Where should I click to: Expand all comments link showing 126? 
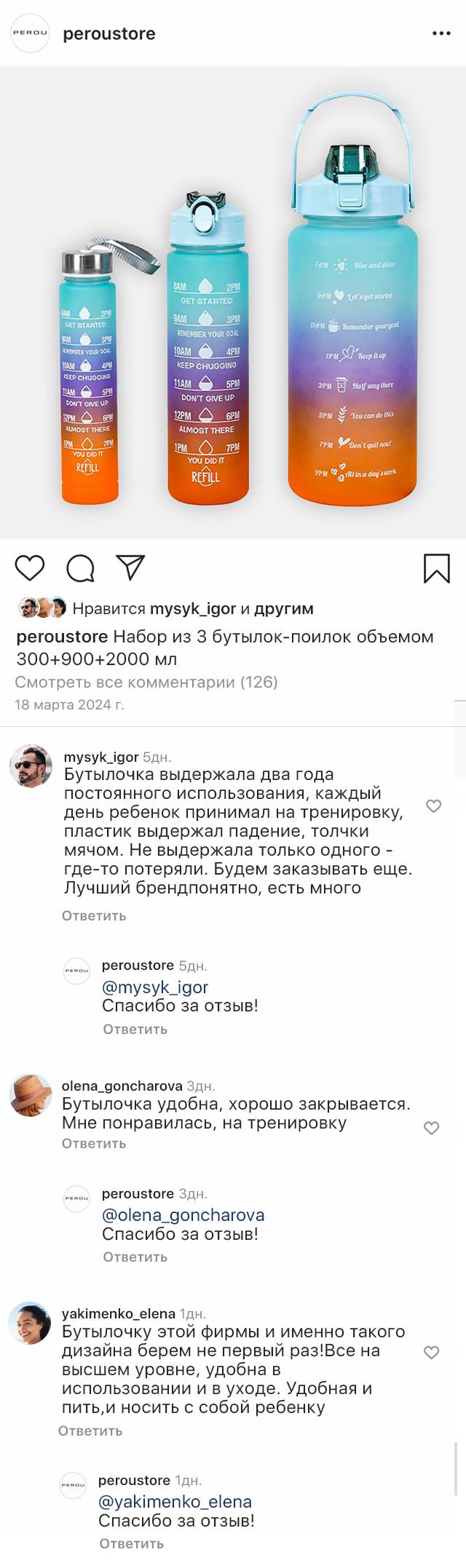[146, 682]
